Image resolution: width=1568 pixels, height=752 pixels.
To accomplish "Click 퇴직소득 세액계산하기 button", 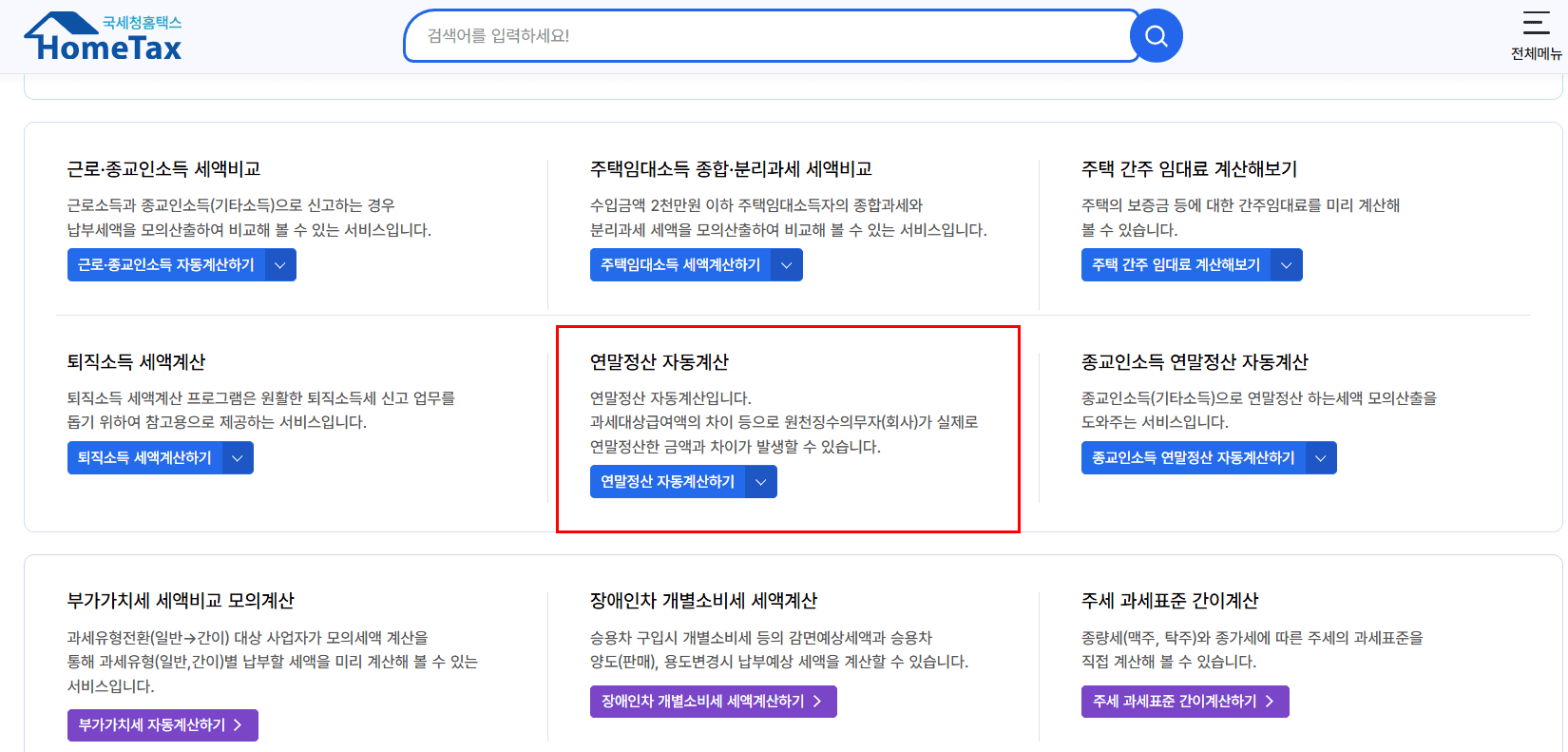I will click(x=144, y=458).
